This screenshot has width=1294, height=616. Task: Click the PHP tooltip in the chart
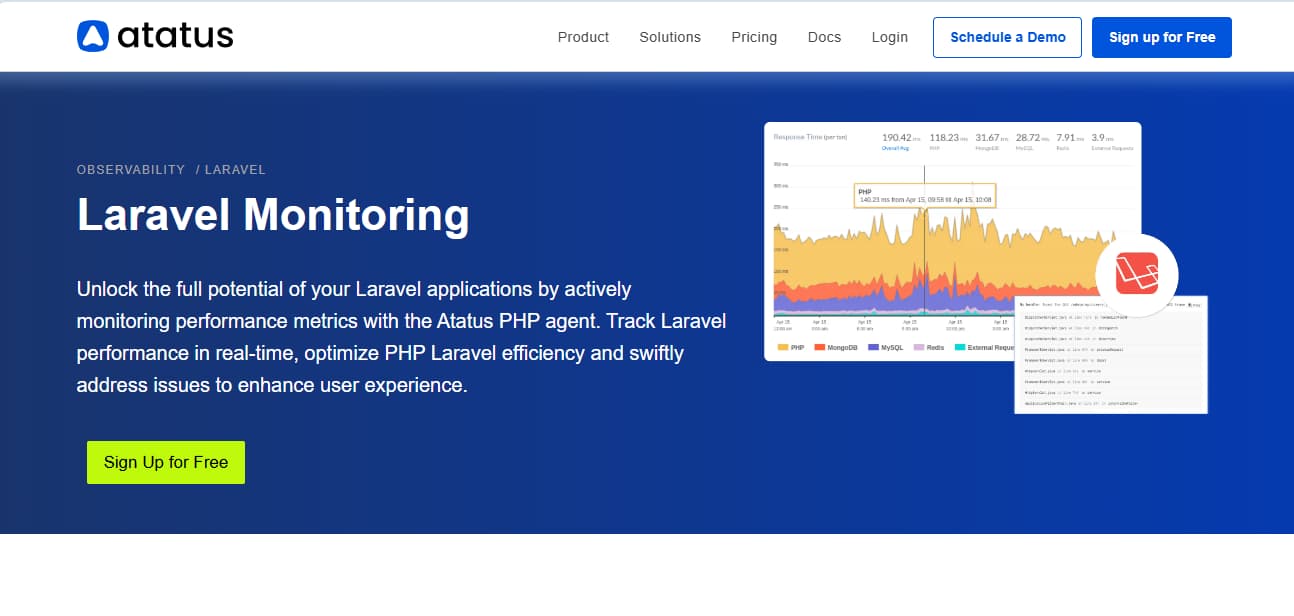[x=924, y=195]
